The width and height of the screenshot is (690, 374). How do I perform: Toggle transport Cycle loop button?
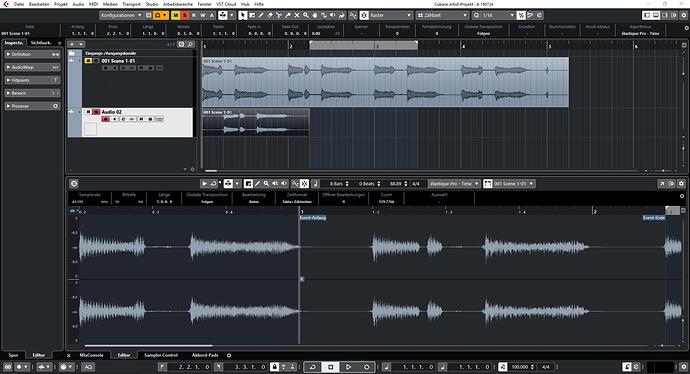tap(312, 367)
